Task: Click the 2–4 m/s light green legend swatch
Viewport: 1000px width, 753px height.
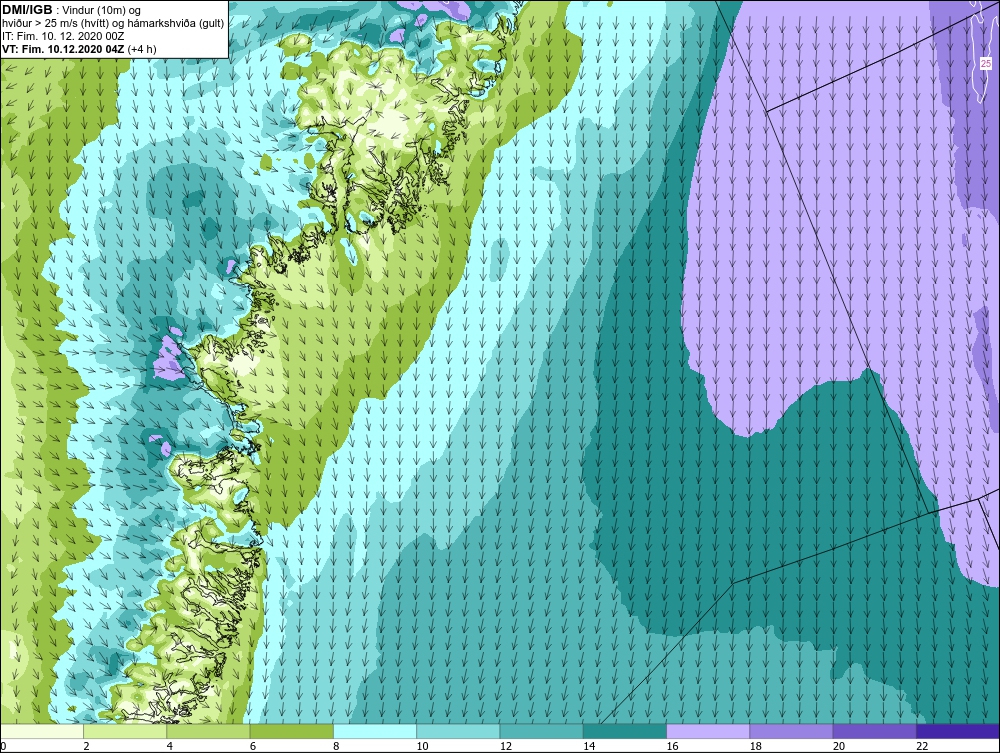Action: 125,731
